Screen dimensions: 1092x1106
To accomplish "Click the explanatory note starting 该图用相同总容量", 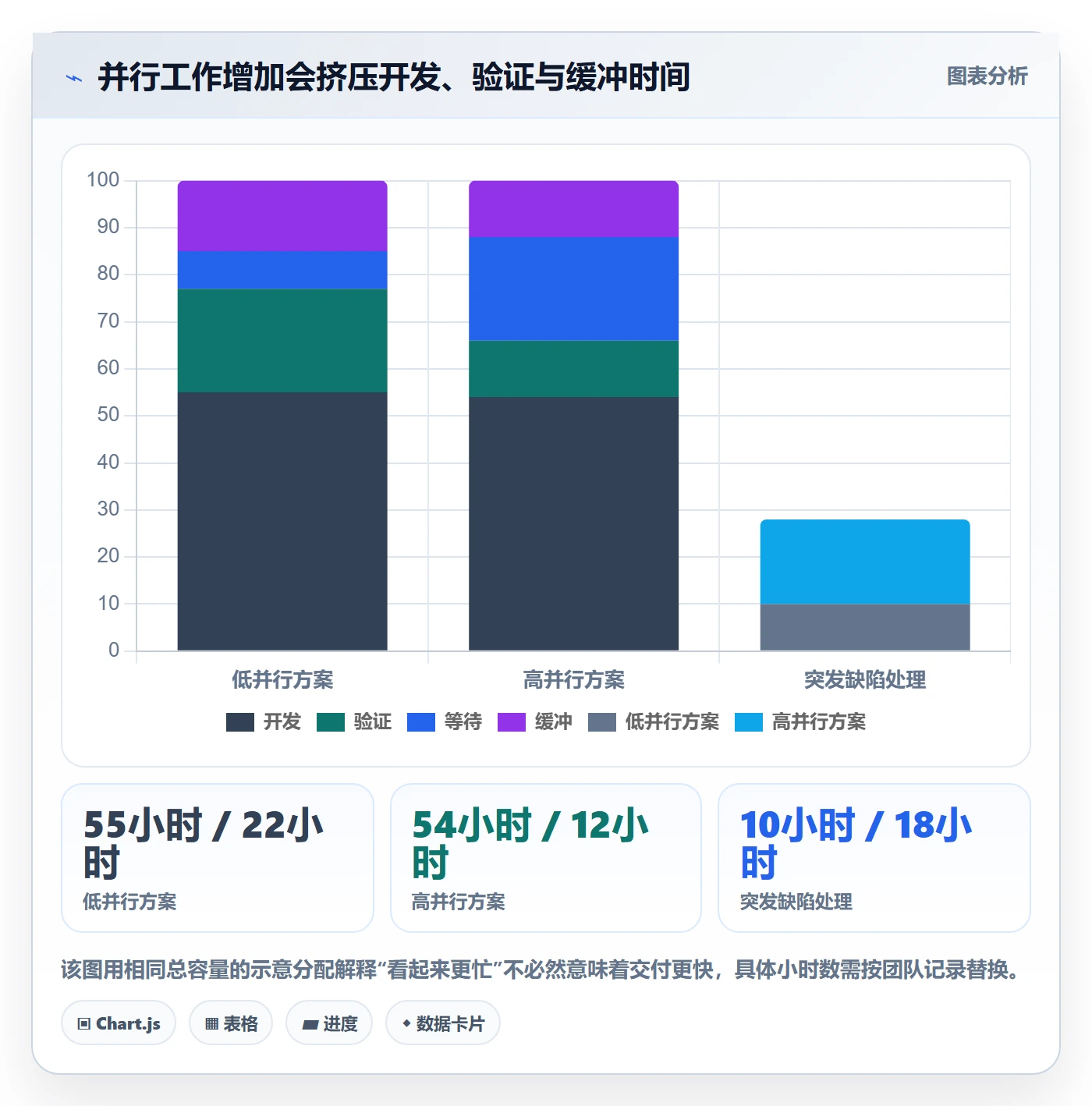I will coord(541,970).
